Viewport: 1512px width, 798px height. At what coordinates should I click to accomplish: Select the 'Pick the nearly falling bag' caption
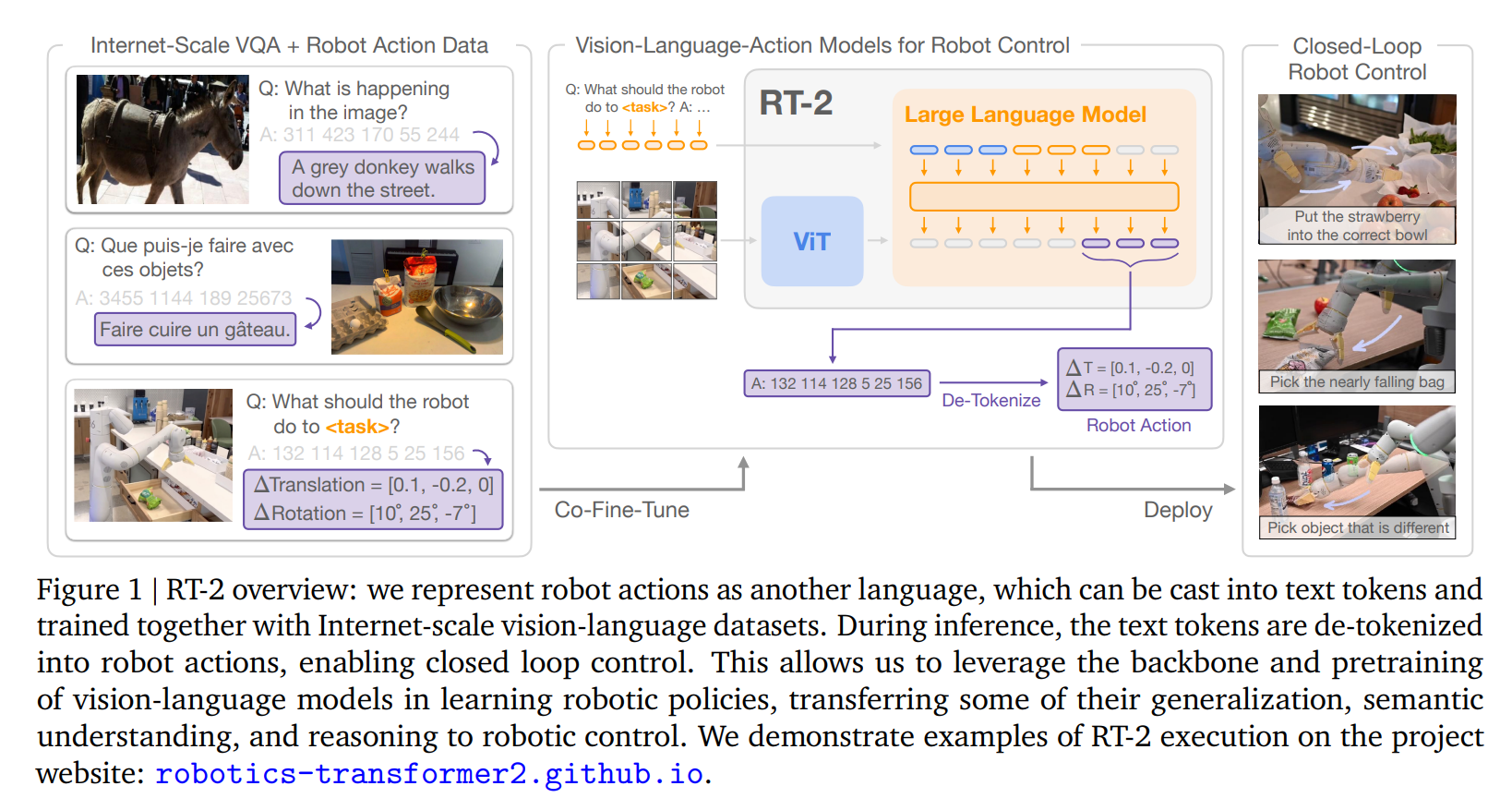pos(1357,381)
